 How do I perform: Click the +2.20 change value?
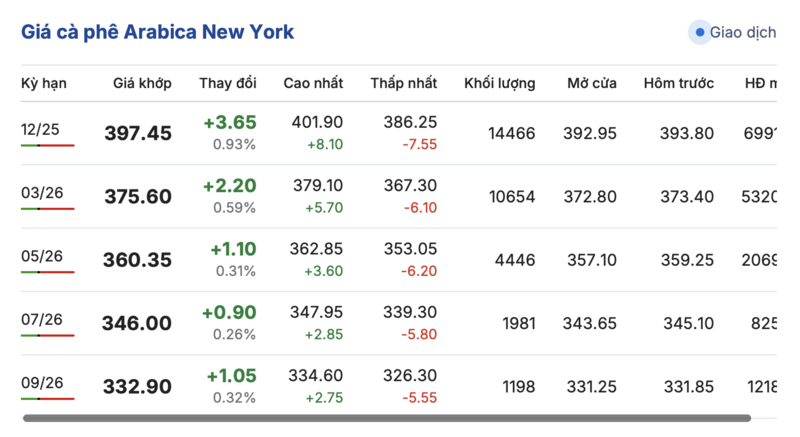(229, 185)
